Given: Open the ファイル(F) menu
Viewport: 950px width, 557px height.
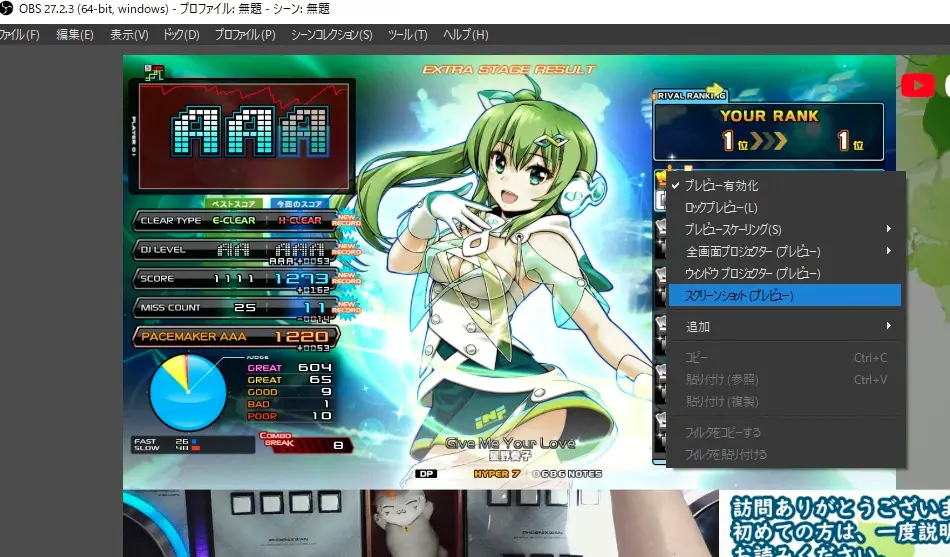Looking at the screenshot, I should [x=20, y=35].
